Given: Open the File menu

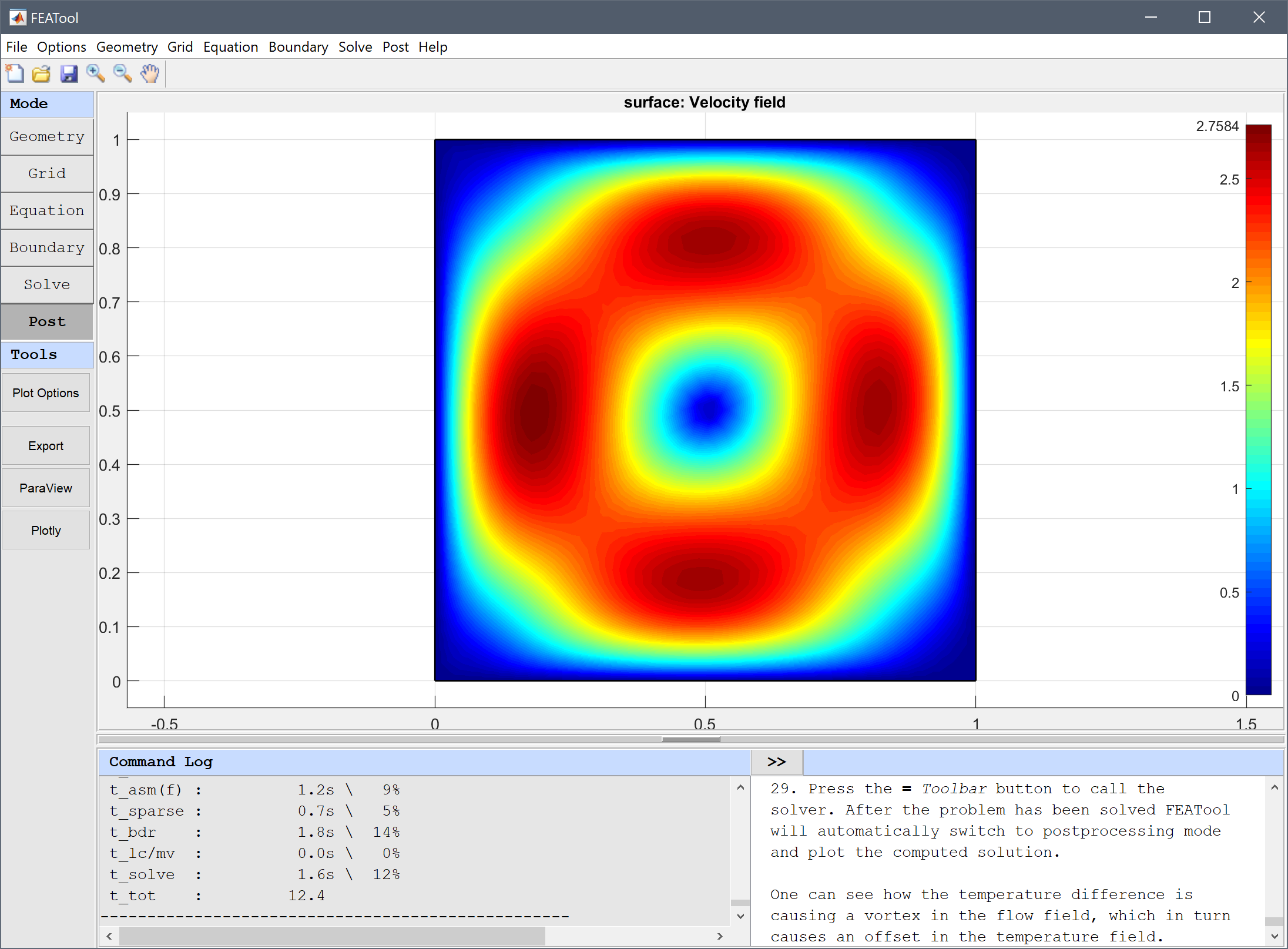Looking at the screenshot, I should coord(16,47).
